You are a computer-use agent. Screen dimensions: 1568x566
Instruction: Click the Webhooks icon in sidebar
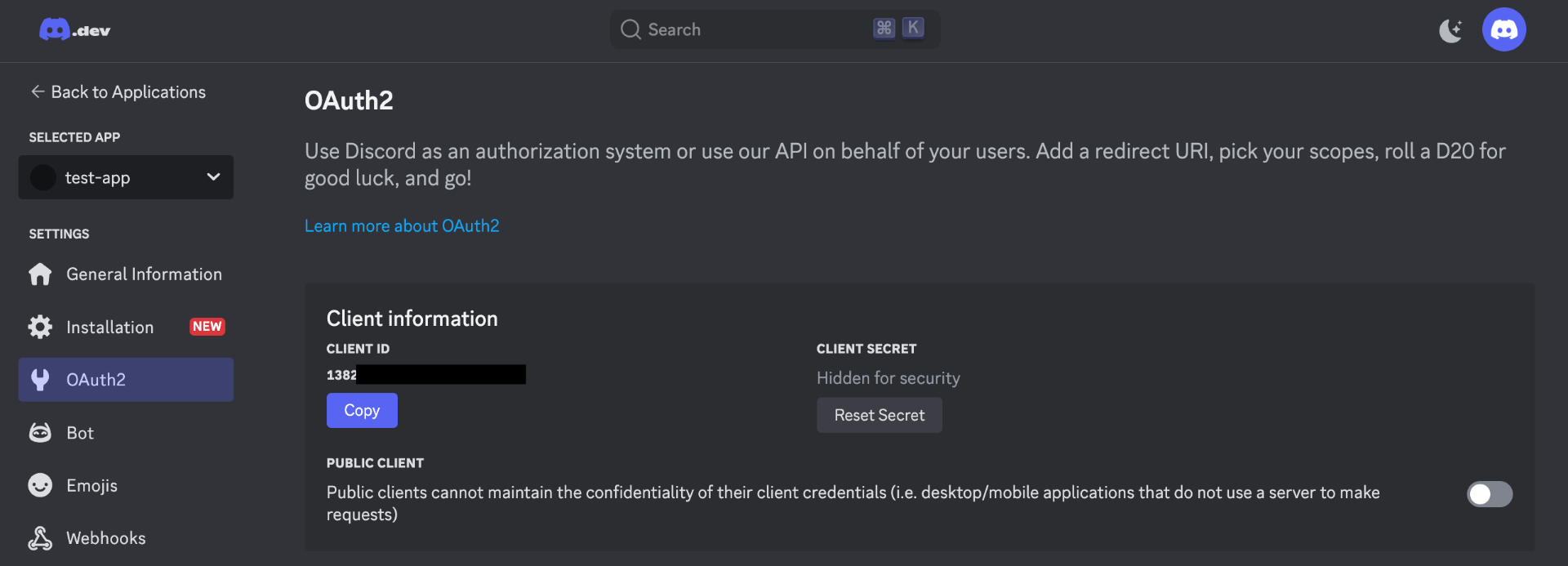(x=40, y=538)
